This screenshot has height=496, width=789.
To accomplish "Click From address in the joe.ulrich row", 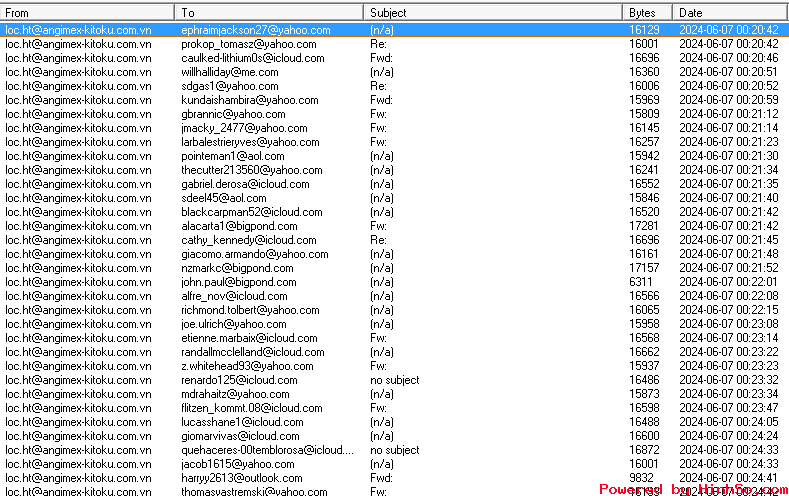I will (x=78, y=324).
